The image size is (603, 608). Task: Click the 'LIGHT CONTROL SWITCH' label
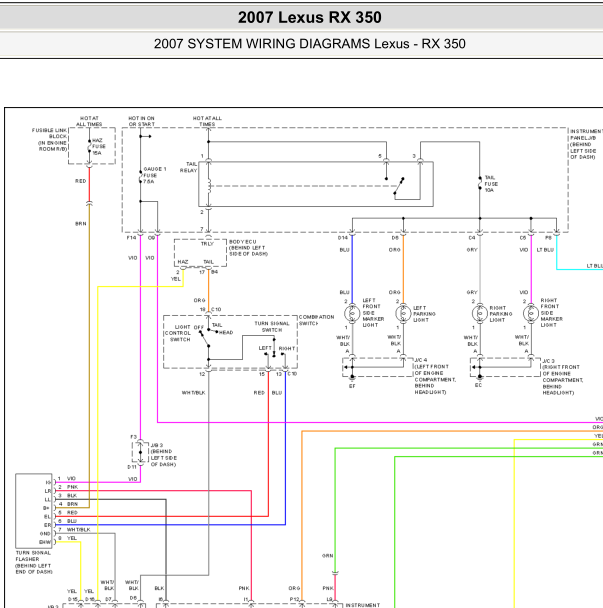pos(178,333)
